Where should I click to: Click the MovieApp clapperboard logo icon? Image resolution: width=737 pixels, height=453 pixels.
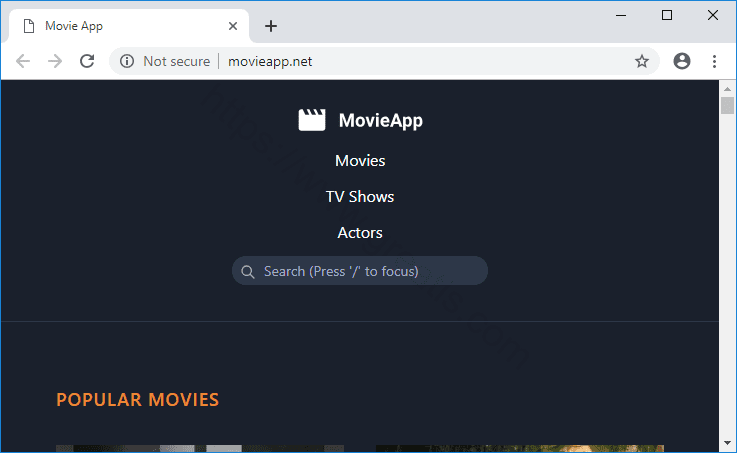click(x=312, y=120)
